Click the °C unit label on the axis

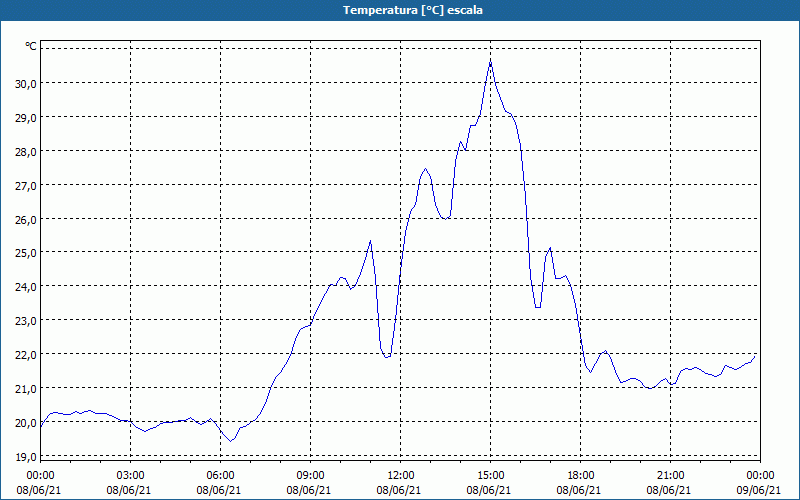pyautogui.click(x=31, y=46)
